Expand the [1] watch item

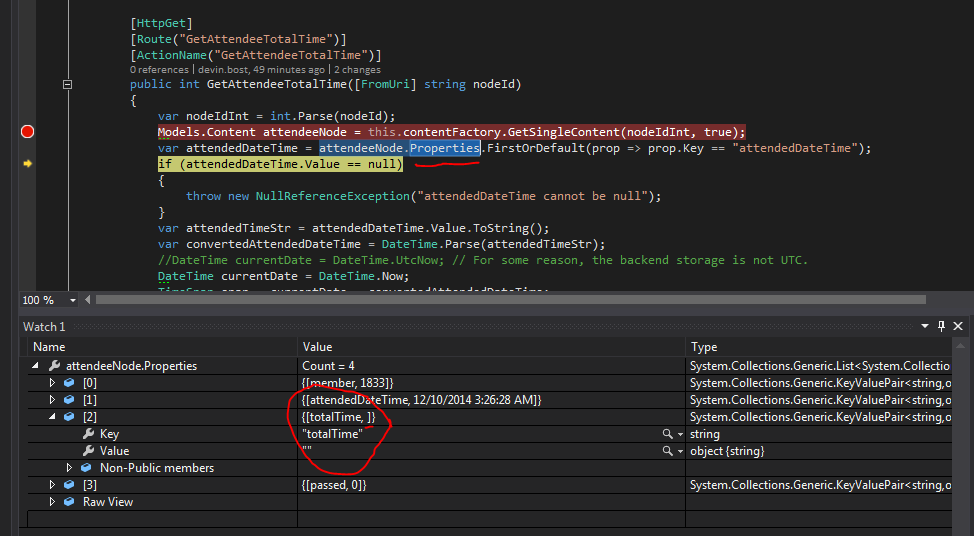tap(52, 399)
